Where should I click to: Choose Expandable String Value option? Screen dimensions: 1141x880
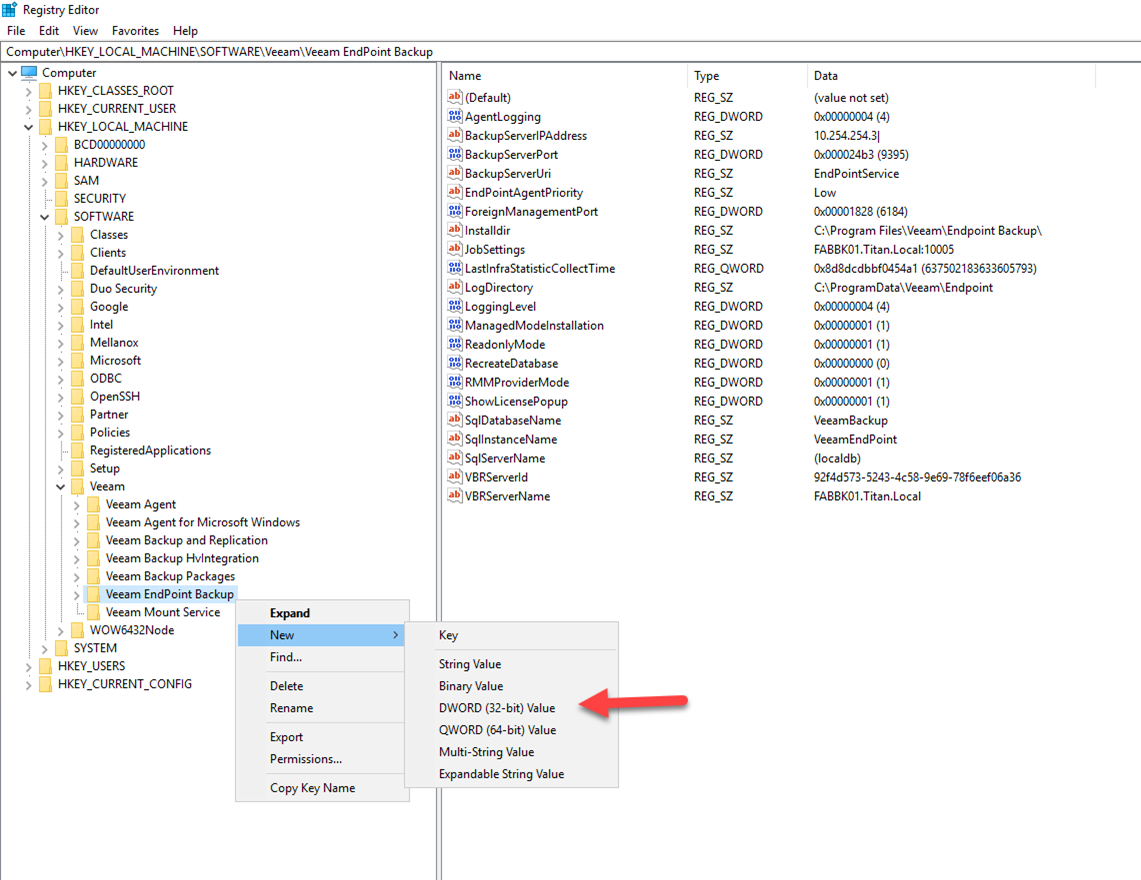tap(501, 774)
